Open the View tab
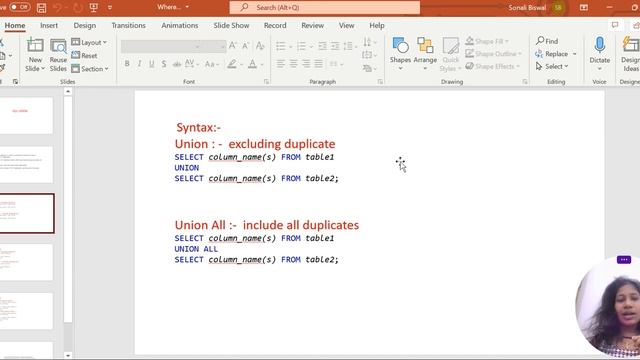This screenshot has width=640, height=360. pos(347,25)
